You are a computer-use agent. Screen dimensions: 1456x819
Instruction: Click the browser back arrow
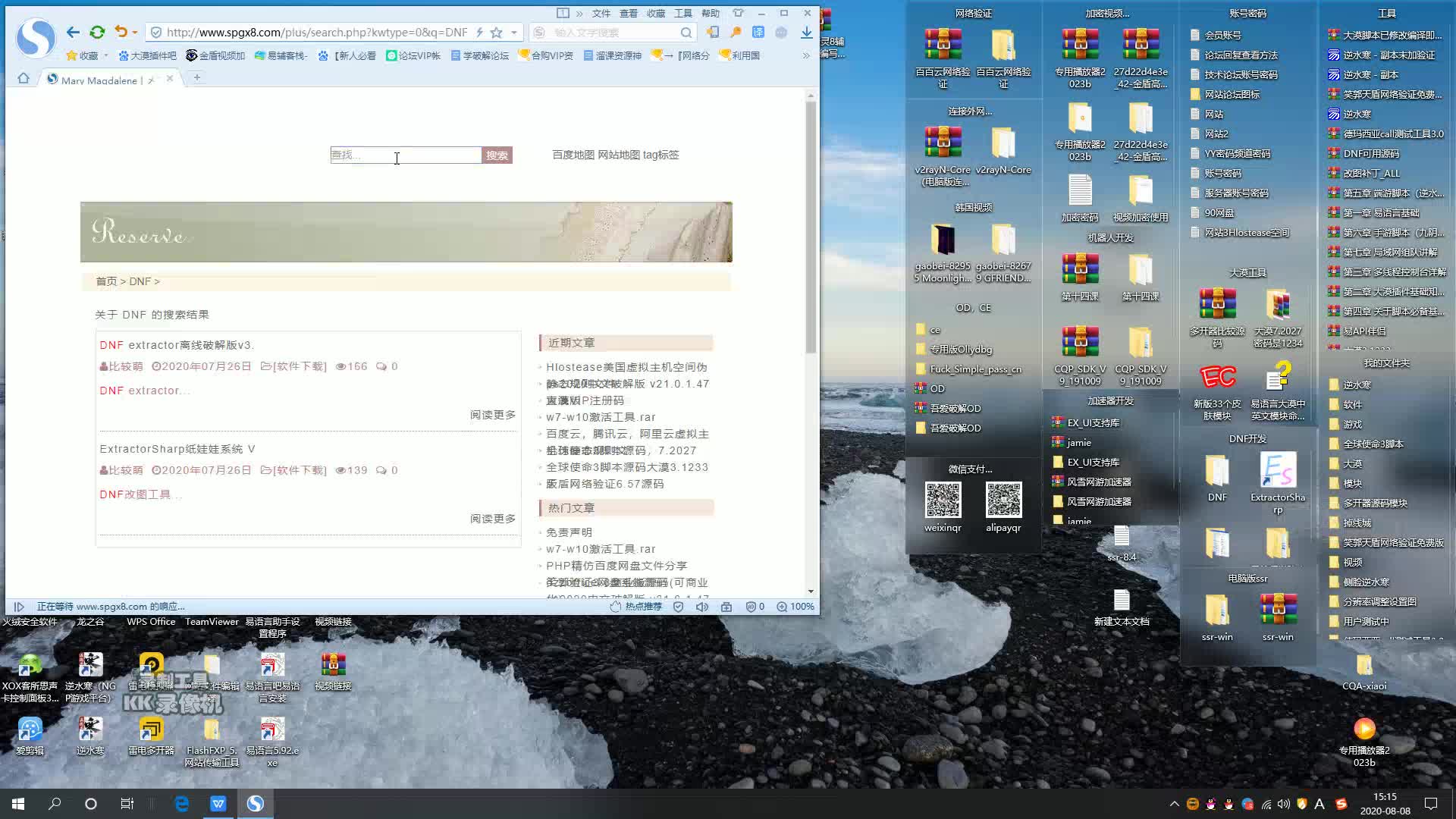point(73,32)
